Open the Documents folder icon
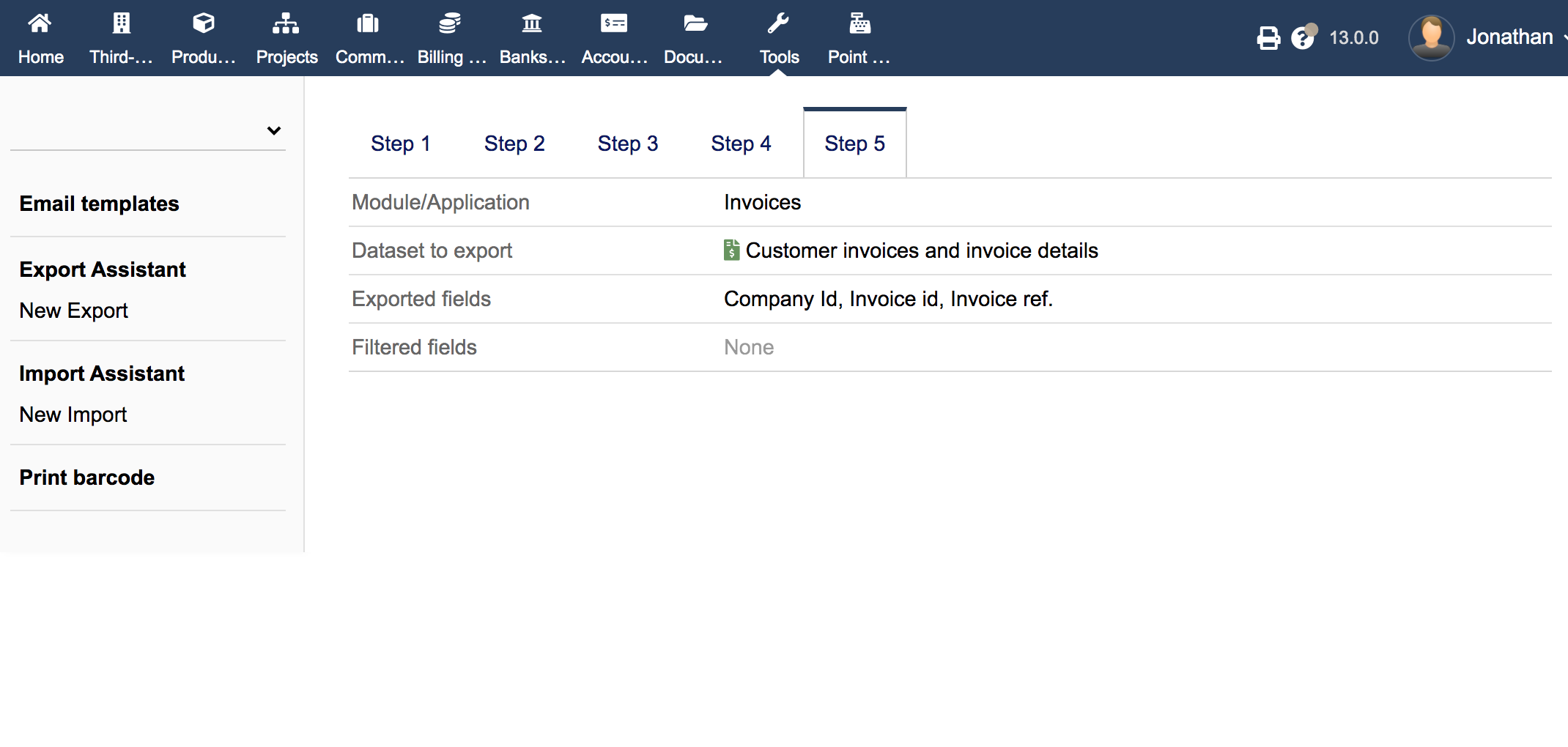Image resolution: width=1568 pixels, height=747 pixels. coord(696,24)
